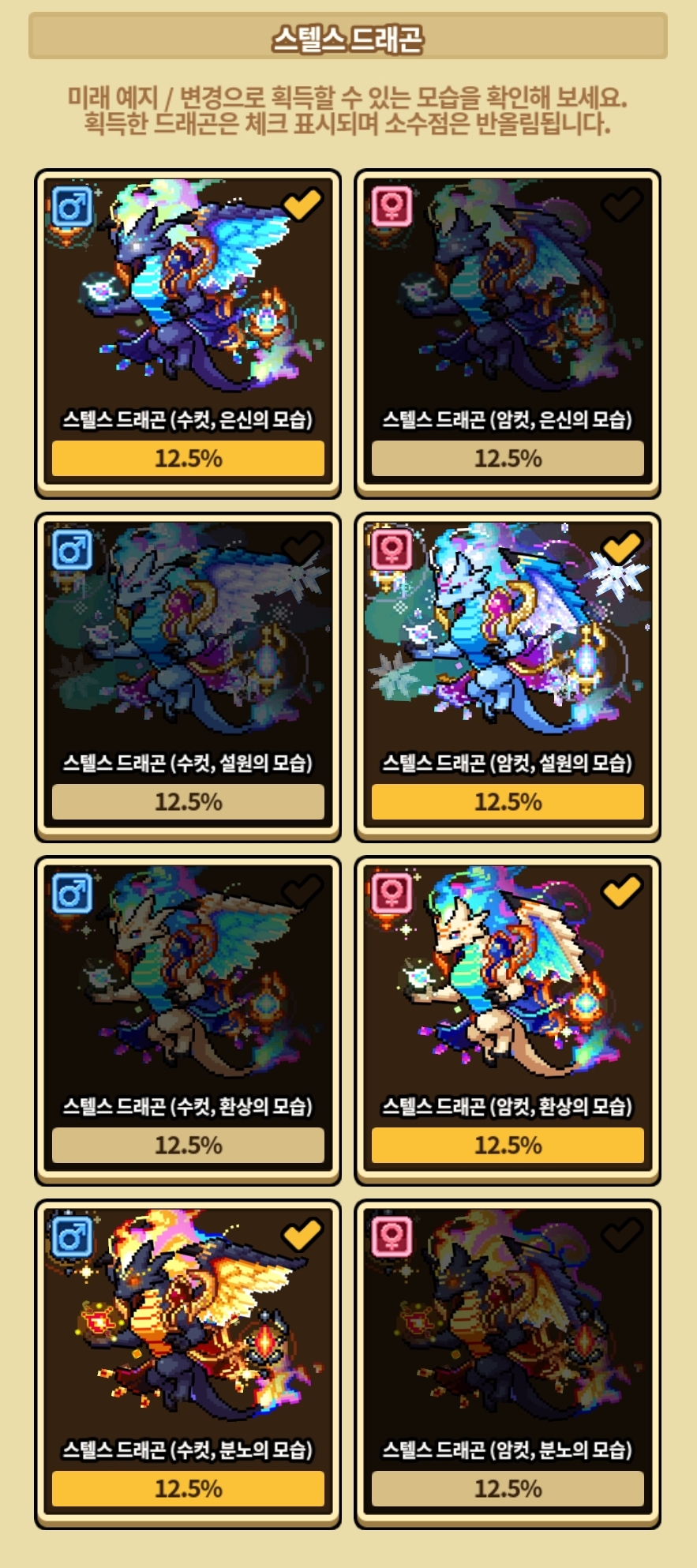Toggle checkmark on 암컷 설원의 모습 card
697x1568 pixels.
[x=622, y=547]
